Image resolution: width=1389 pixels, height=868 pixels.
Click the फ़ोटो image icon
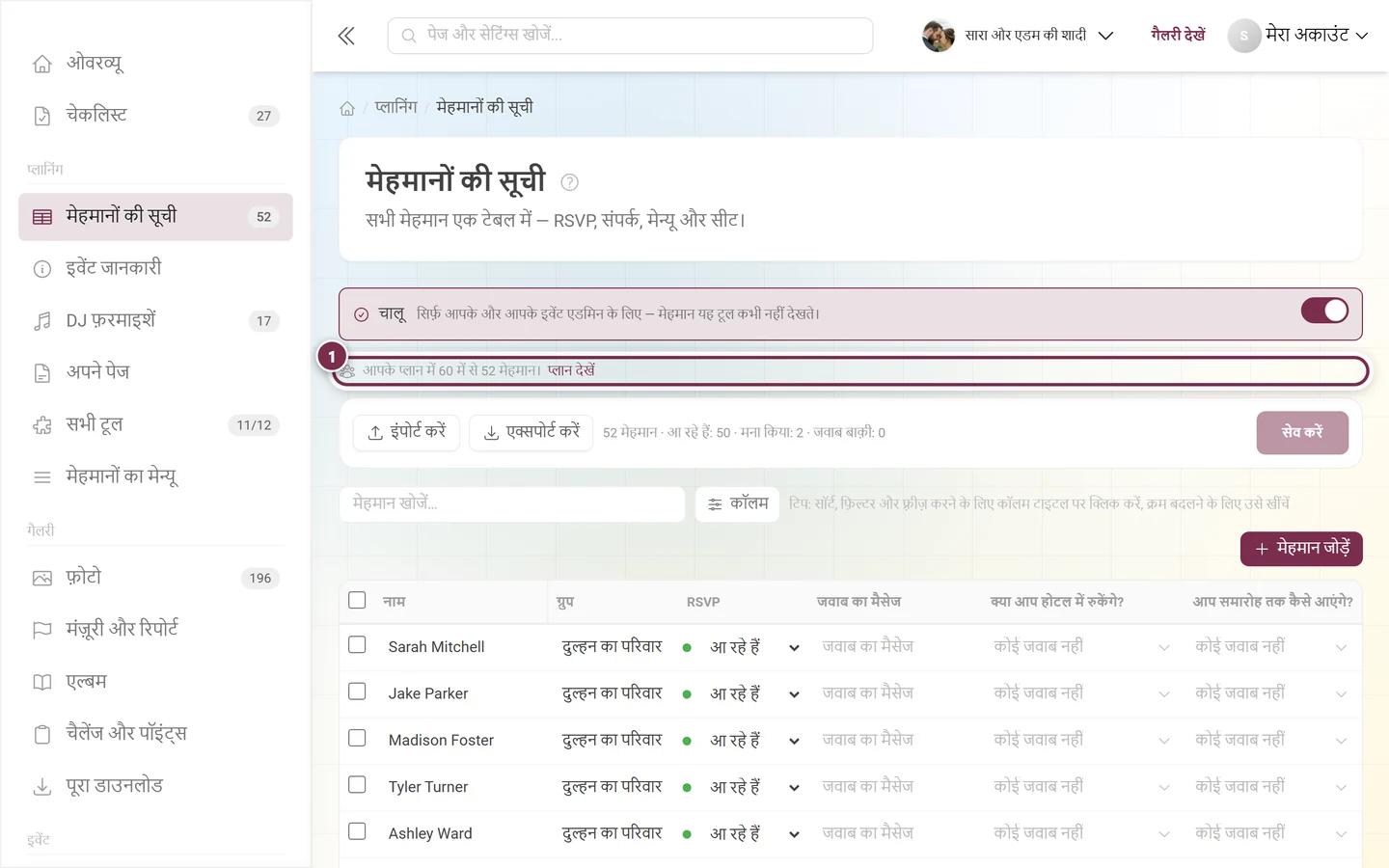point(42,579)
